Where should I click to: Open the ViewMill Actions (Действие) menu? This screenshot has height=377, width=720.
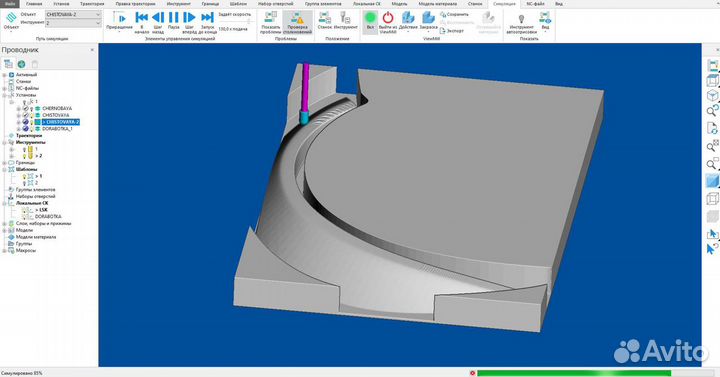coord(408,18)
